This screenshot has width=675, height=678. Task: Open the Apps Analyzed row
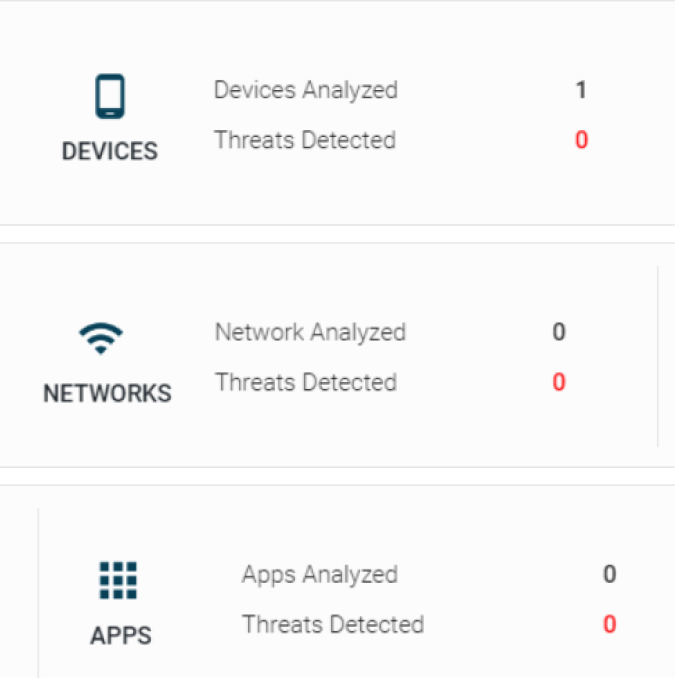pyautogui.click(x=320, y=574)
